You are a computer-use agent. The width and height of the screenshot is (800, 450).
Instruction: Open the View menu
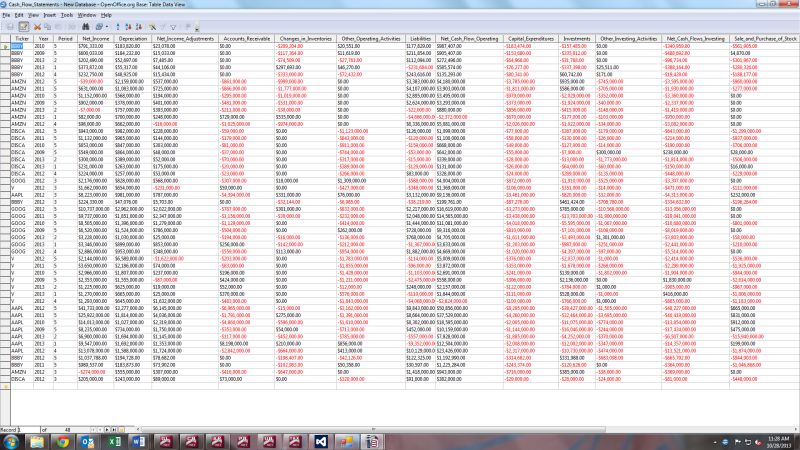click(x=33, y=15)
